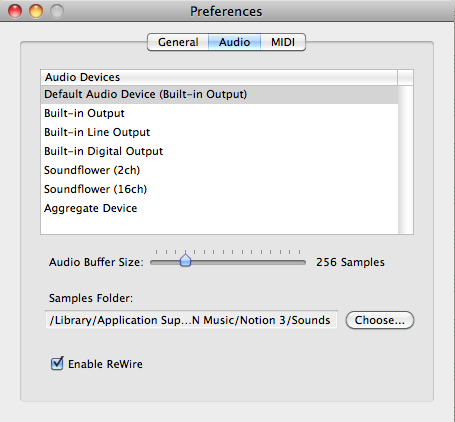The width and height of the screenshot is (455, 422).
Task: Select the Audio tab
Action: coord(234,42)
